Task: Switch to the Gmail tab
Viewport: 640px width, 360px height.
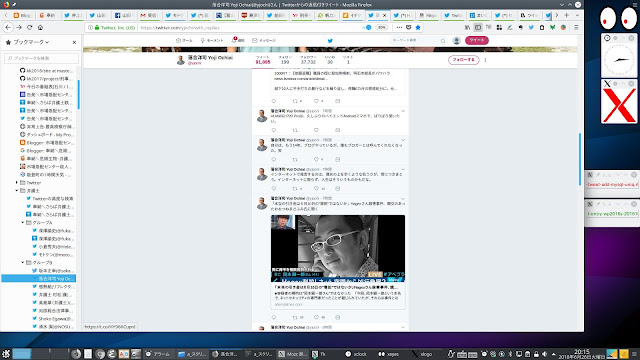Action: (x=149, y=15)
